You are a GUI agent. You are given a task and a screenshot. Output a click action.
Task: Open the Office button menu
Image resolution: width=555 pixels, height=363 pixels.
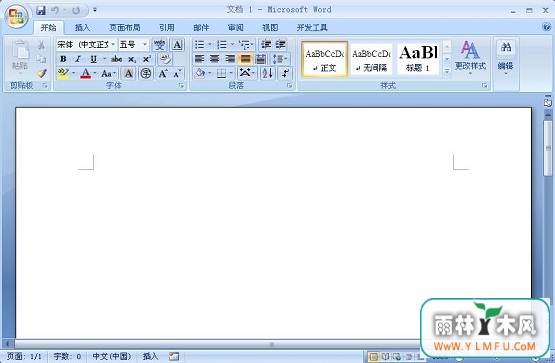[16, 16]
